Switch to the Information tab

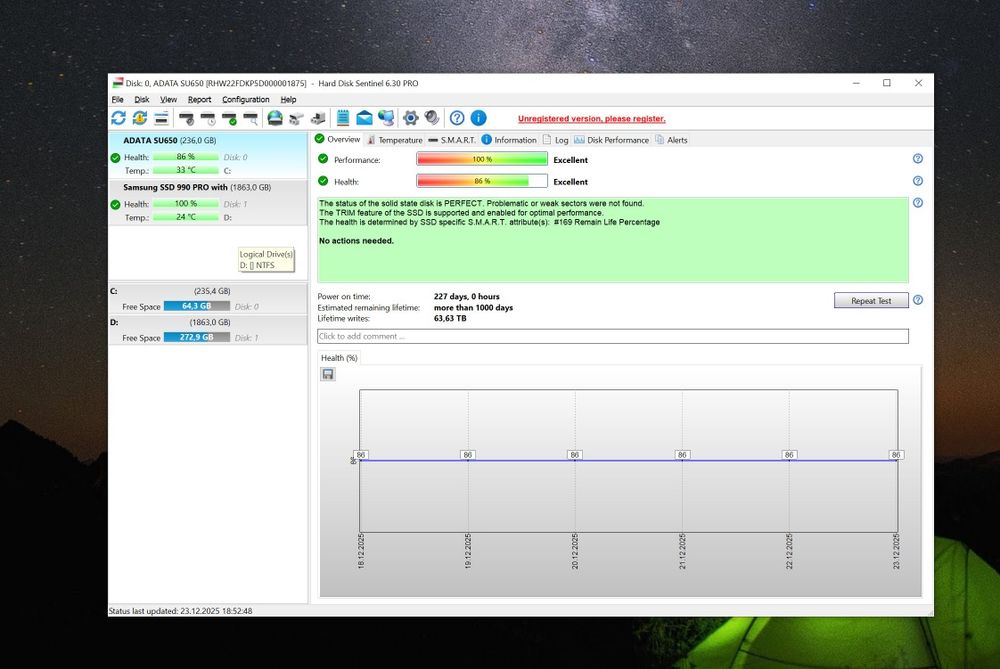[509, 140]
